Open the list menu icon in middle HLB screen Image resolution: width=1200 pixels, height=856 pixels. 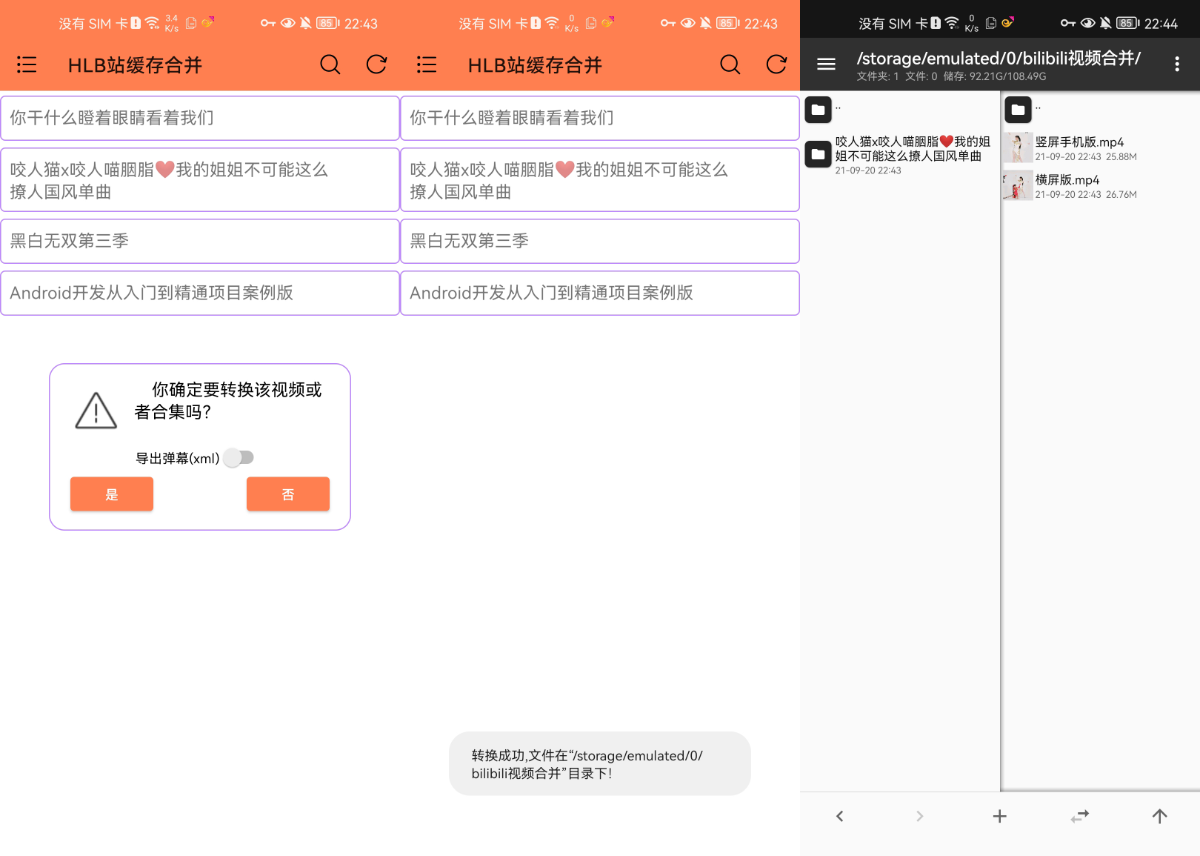tap(427, 65)
